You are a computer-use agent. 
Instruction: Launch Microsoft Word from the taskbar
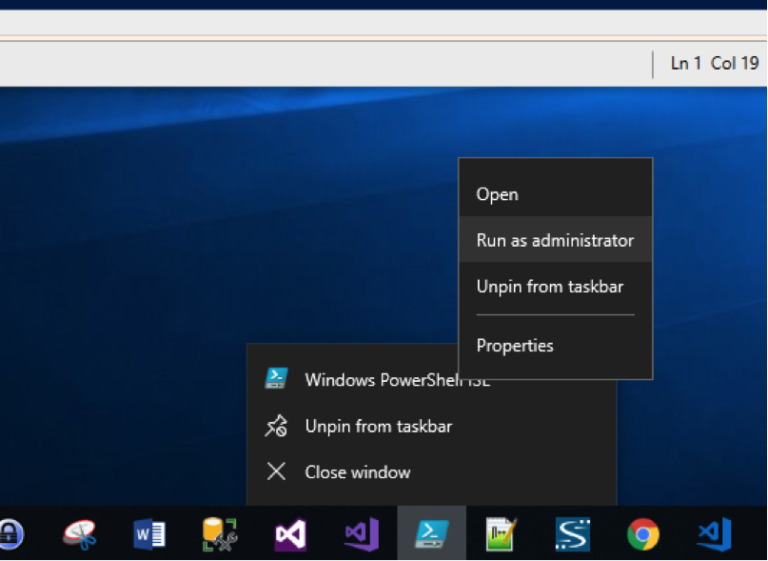pos(149,535)
